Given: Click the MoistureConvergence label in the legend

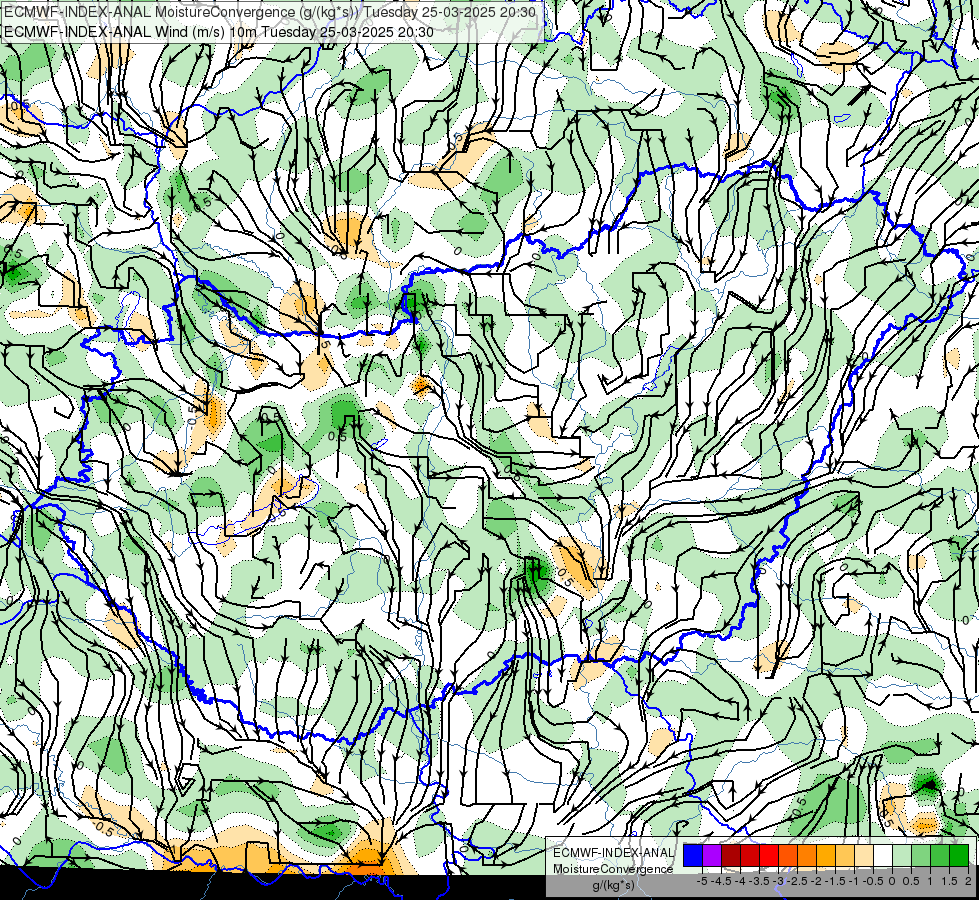Looking at the screenshot, I should [613, 869].
